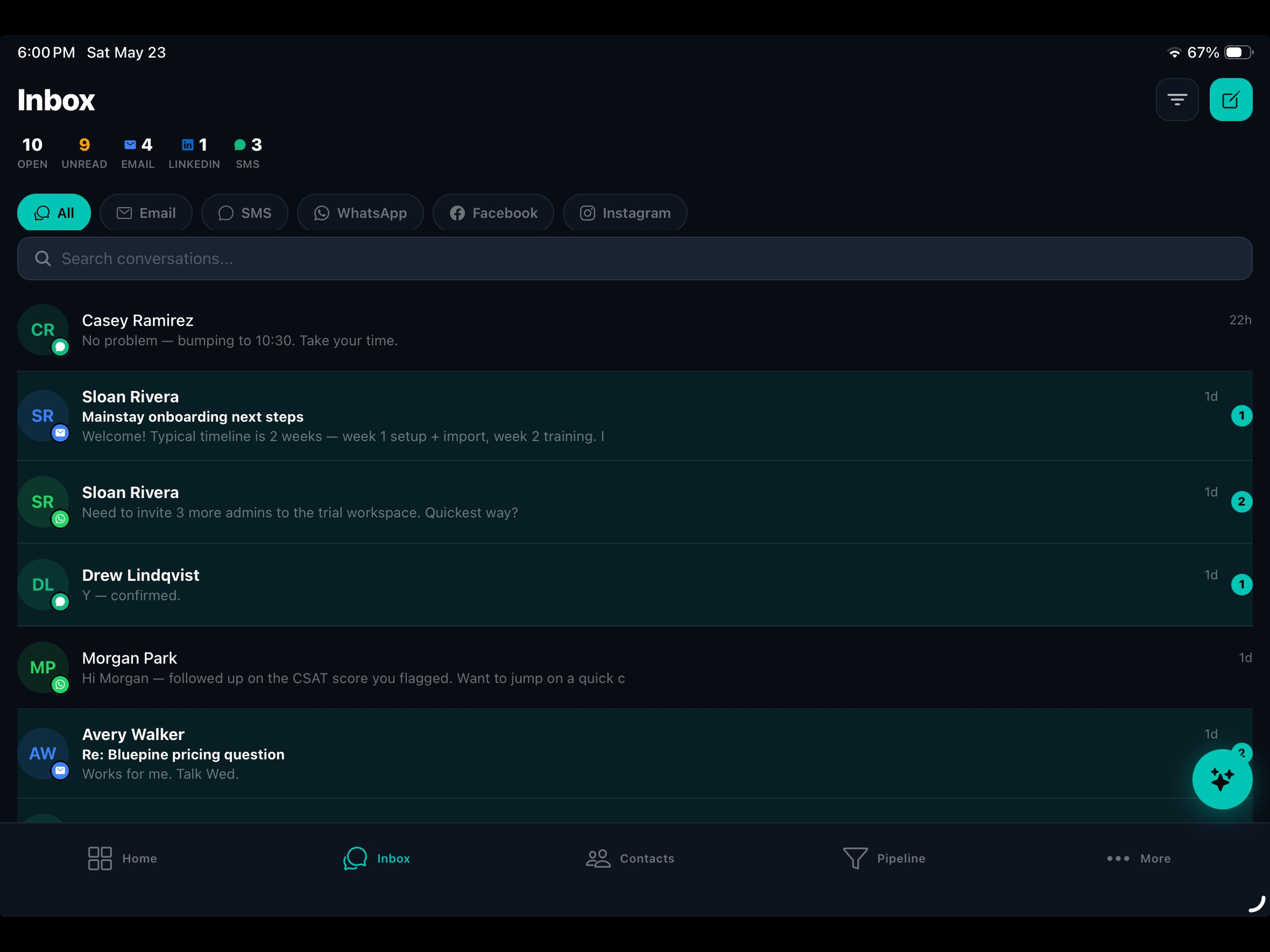Open the filter options icon
1270x952 pixels.
click(1177, 100)
